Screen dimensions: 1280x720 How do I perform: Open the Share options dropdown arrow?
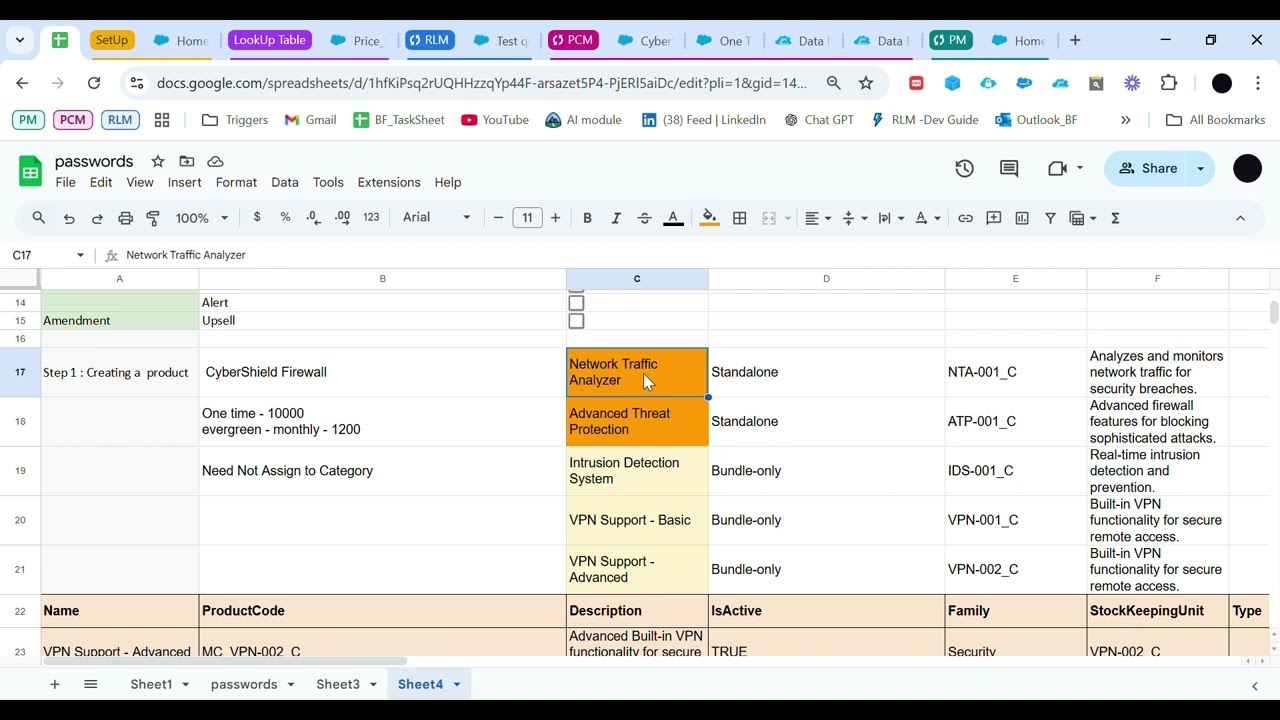coord(1200,169)
